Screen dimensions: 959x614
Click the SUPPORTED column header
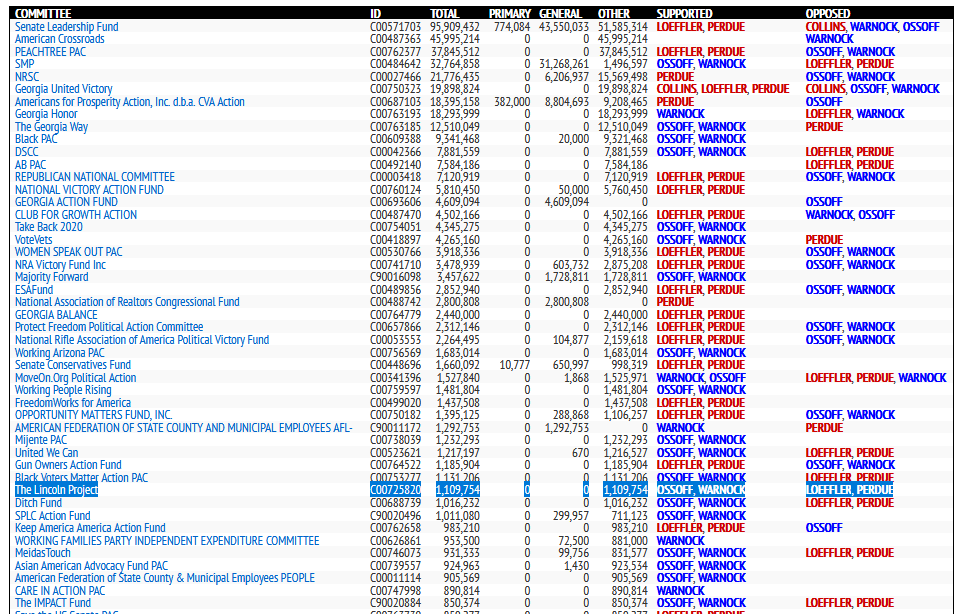click(x=684, y=13)
